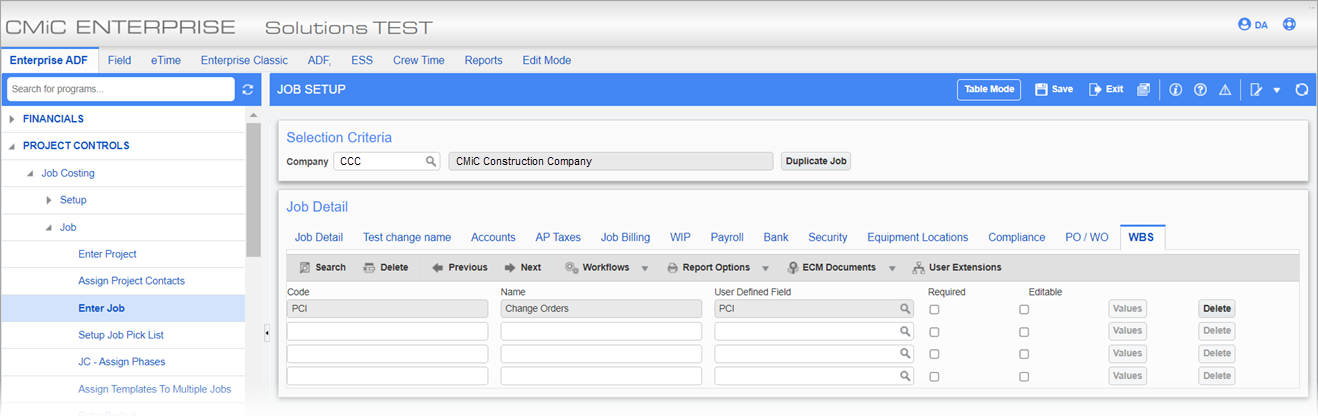Check Editable box in third row
This screenshot has width=1318, height=417.
(x=1024, y=354)
